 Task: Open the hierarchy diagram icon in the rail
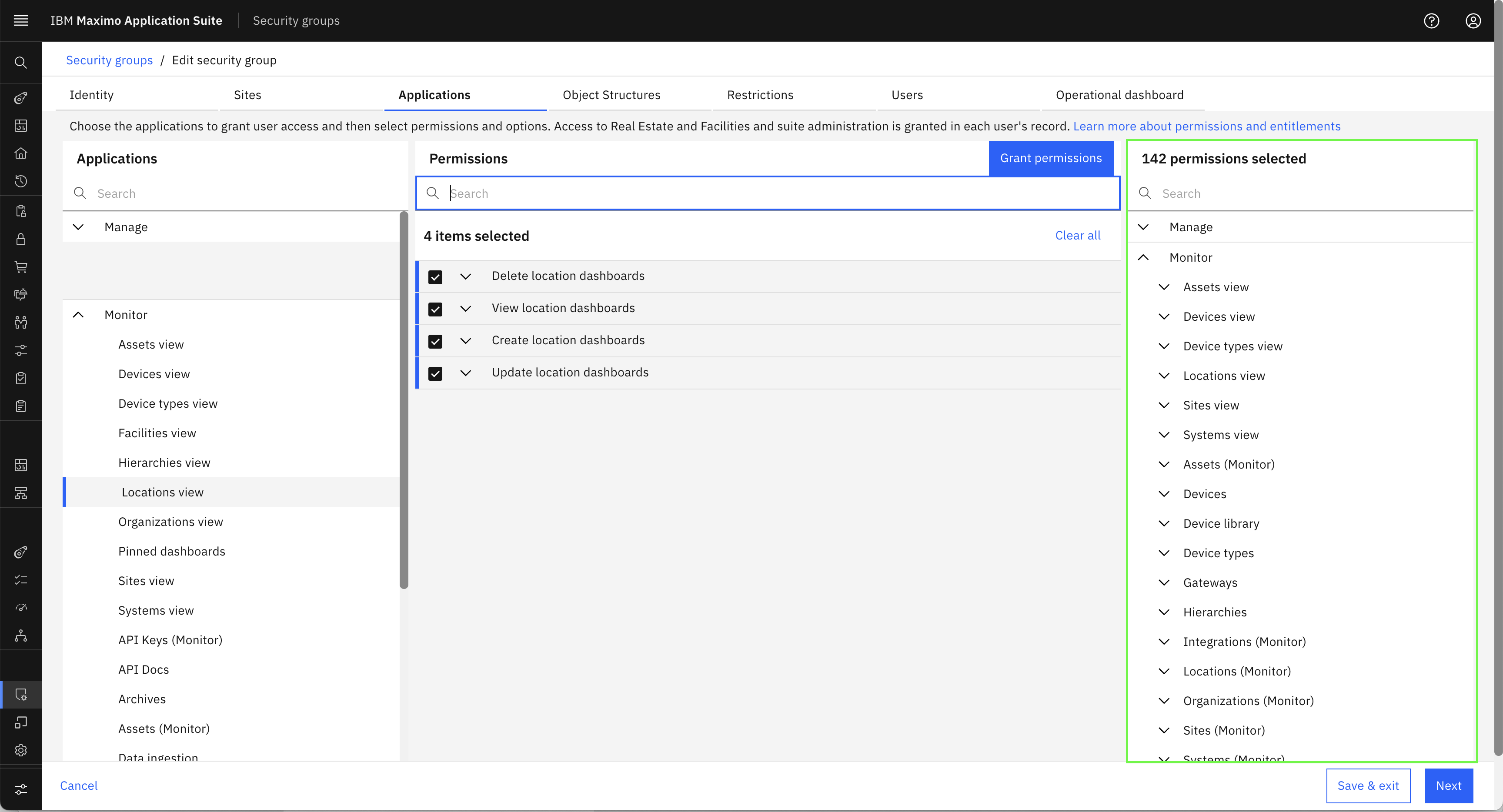(x=20, y=493)
